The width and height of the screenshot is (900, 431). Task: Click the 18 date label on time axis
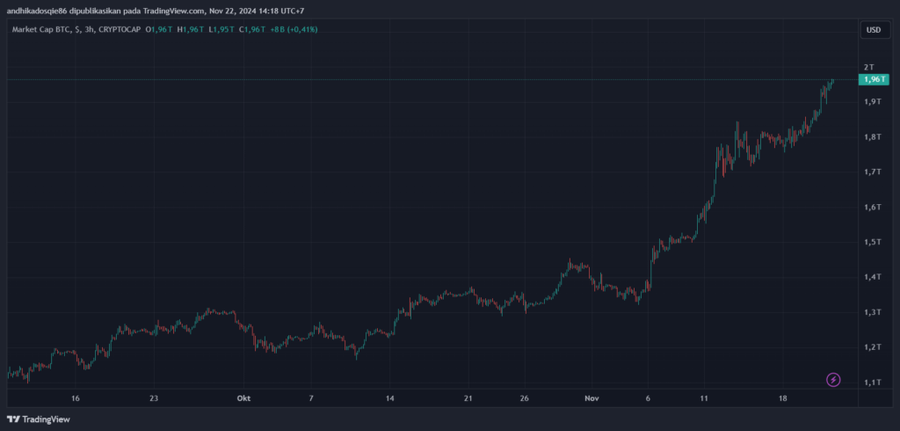coord(784,398)
